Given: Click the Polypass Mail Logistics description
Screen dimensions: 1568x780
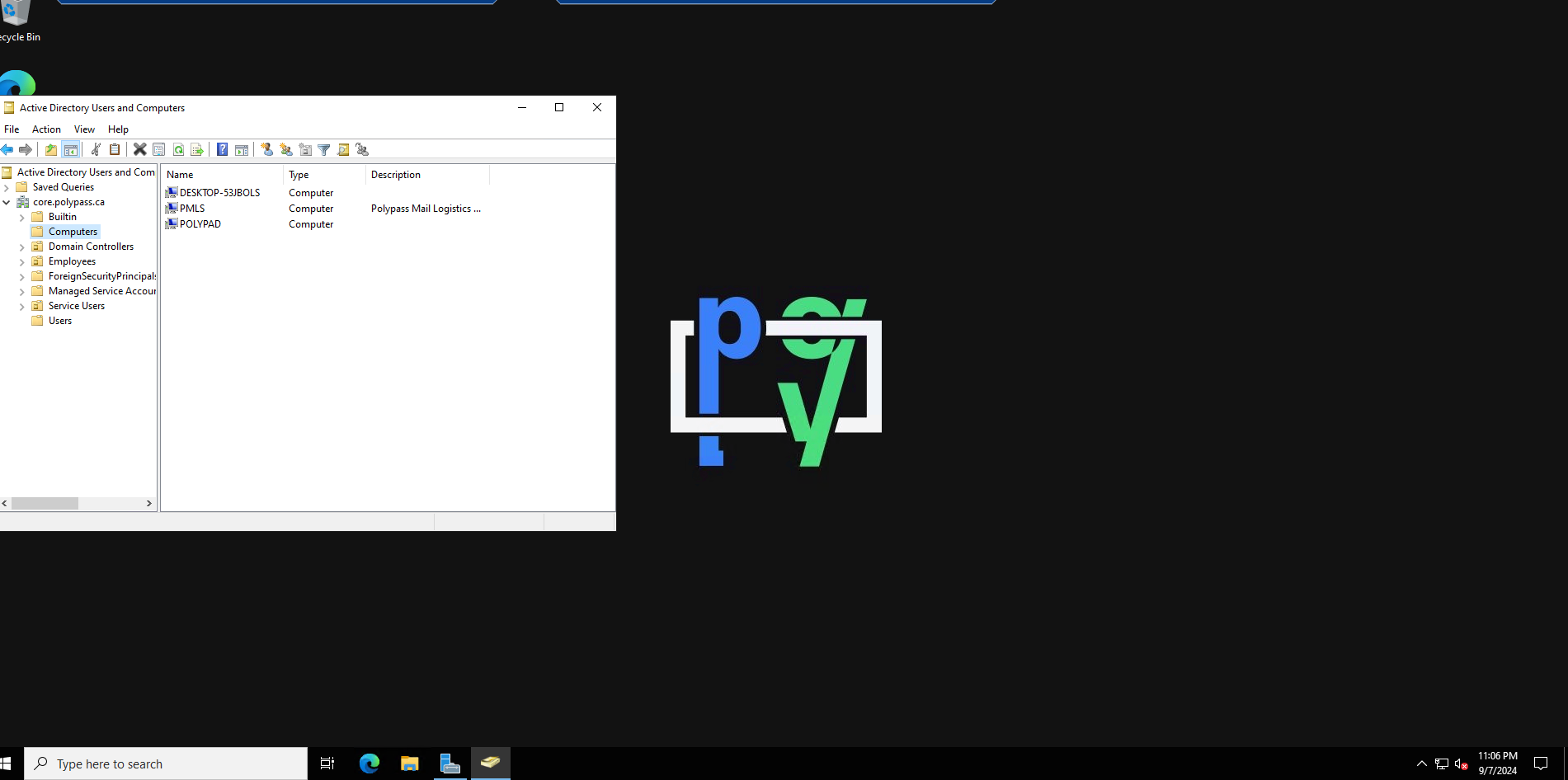Looking at the screenshot, I should coord(426,209).
